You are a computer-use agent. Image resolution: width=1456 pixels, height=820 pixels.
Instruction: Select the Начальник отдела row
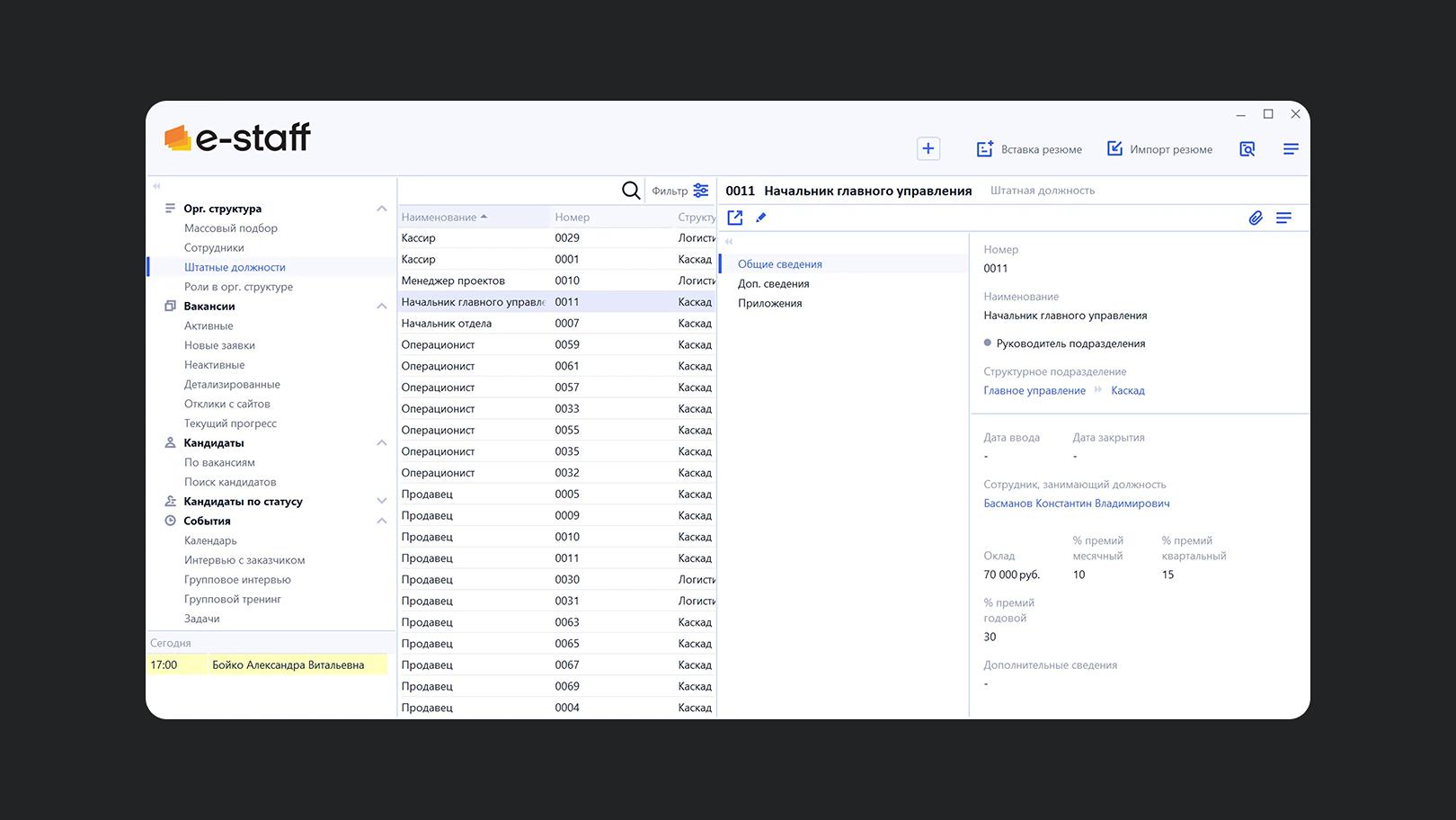coord(557,324)
